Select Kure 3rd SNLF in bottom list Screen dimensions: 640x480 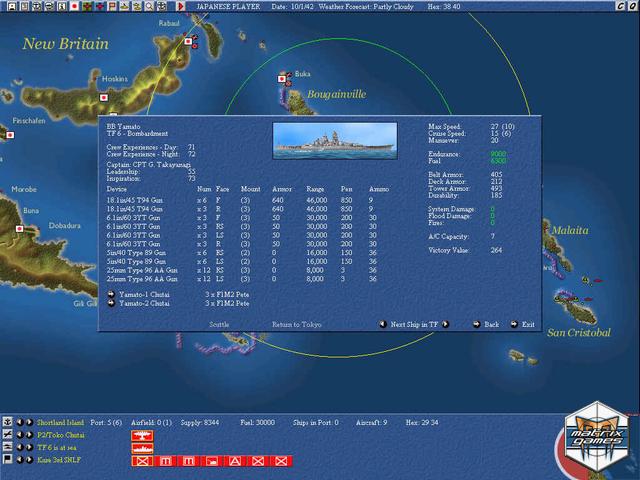coord(59,459)
